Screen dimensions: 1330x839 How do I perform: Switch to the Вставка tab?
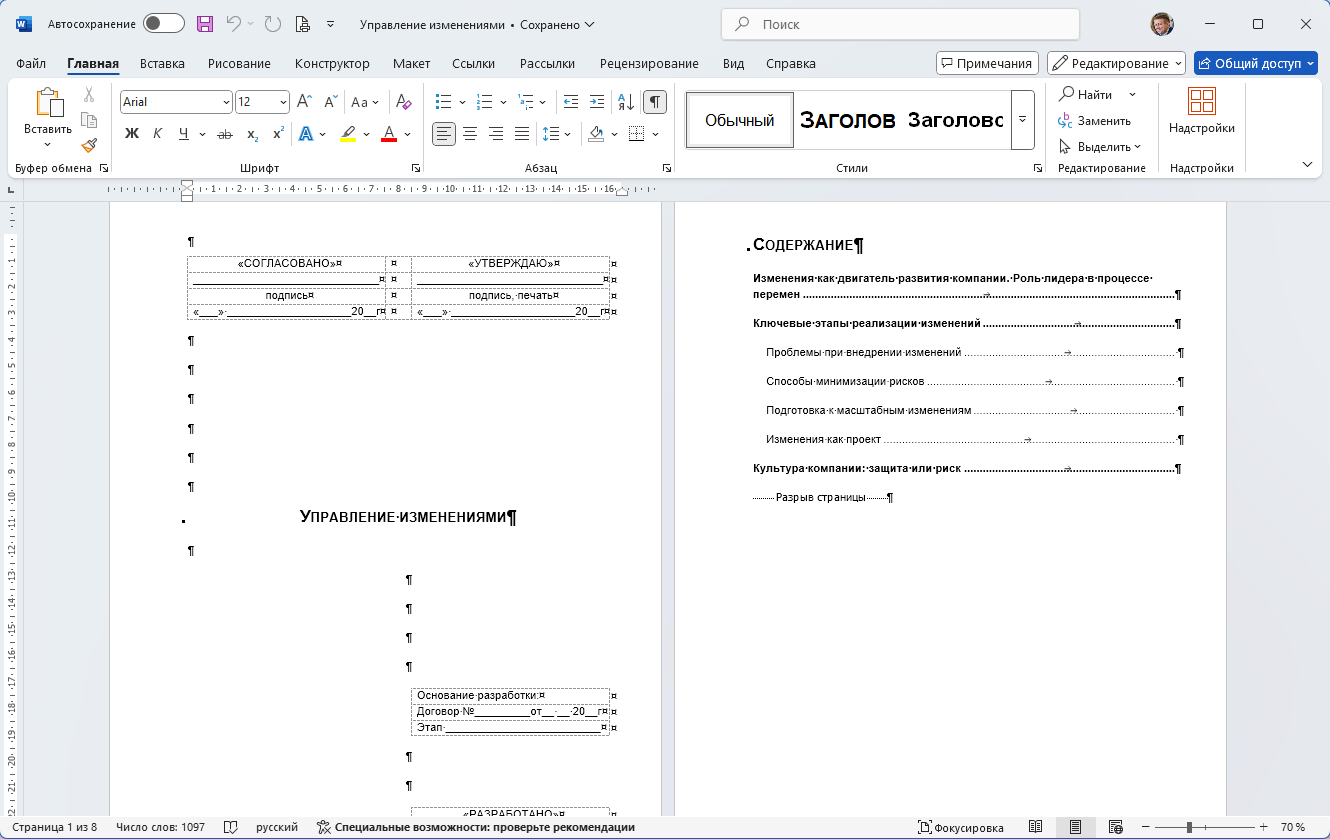point(162,63)
